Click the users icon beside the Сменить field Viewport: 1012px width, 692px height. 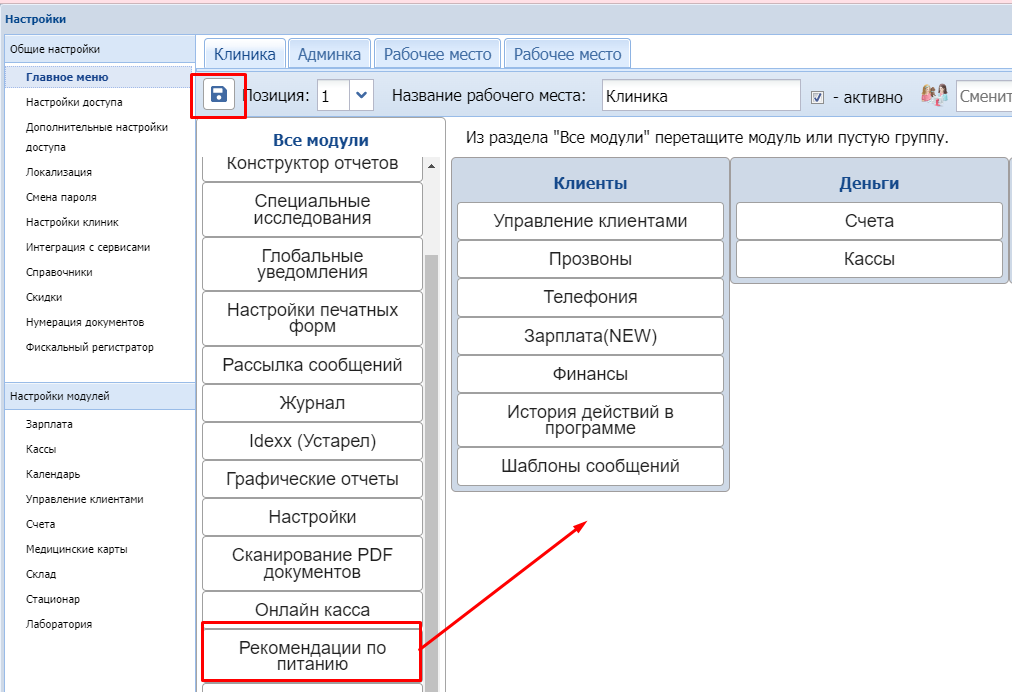pos(934,96)
